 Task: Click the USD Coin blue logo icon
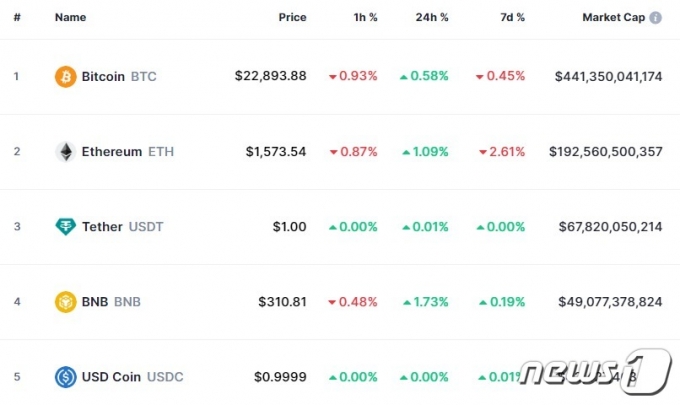point(65,377)
